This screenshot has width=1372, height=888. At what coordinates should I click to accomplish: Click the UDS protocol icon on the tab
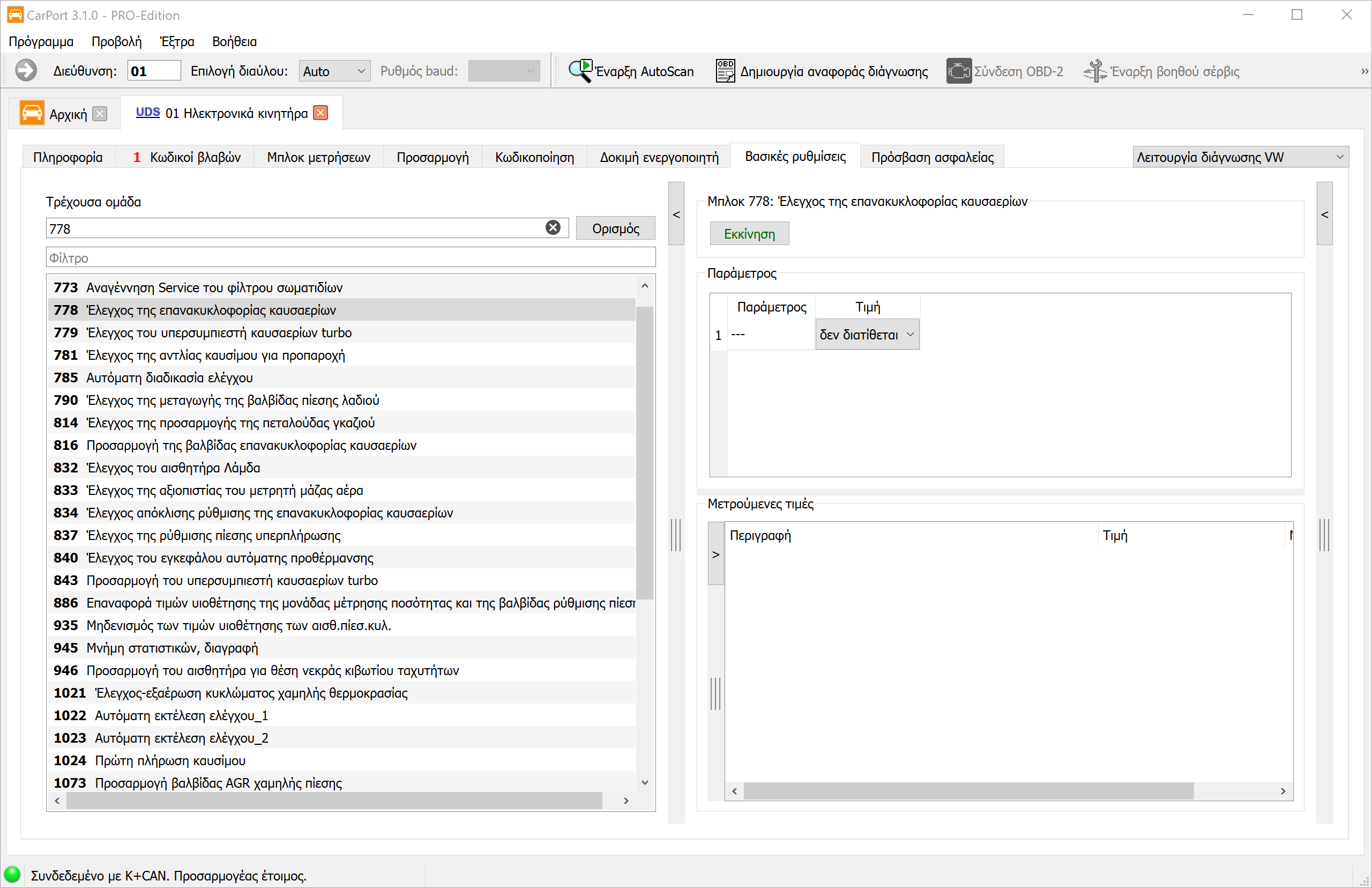click(x=147, y=113)
